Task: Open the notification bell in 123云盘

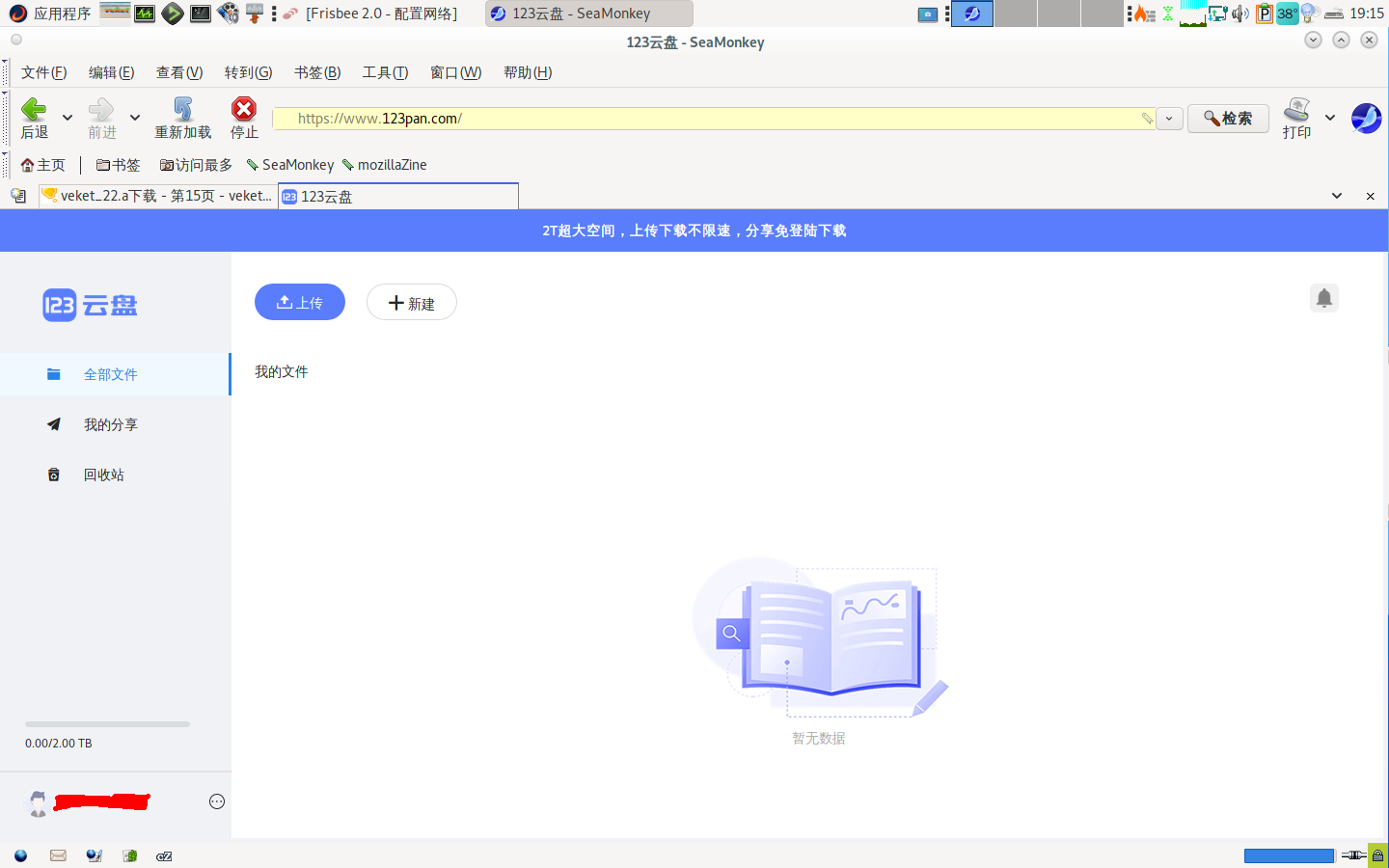Action: (x=1324, y=298)
